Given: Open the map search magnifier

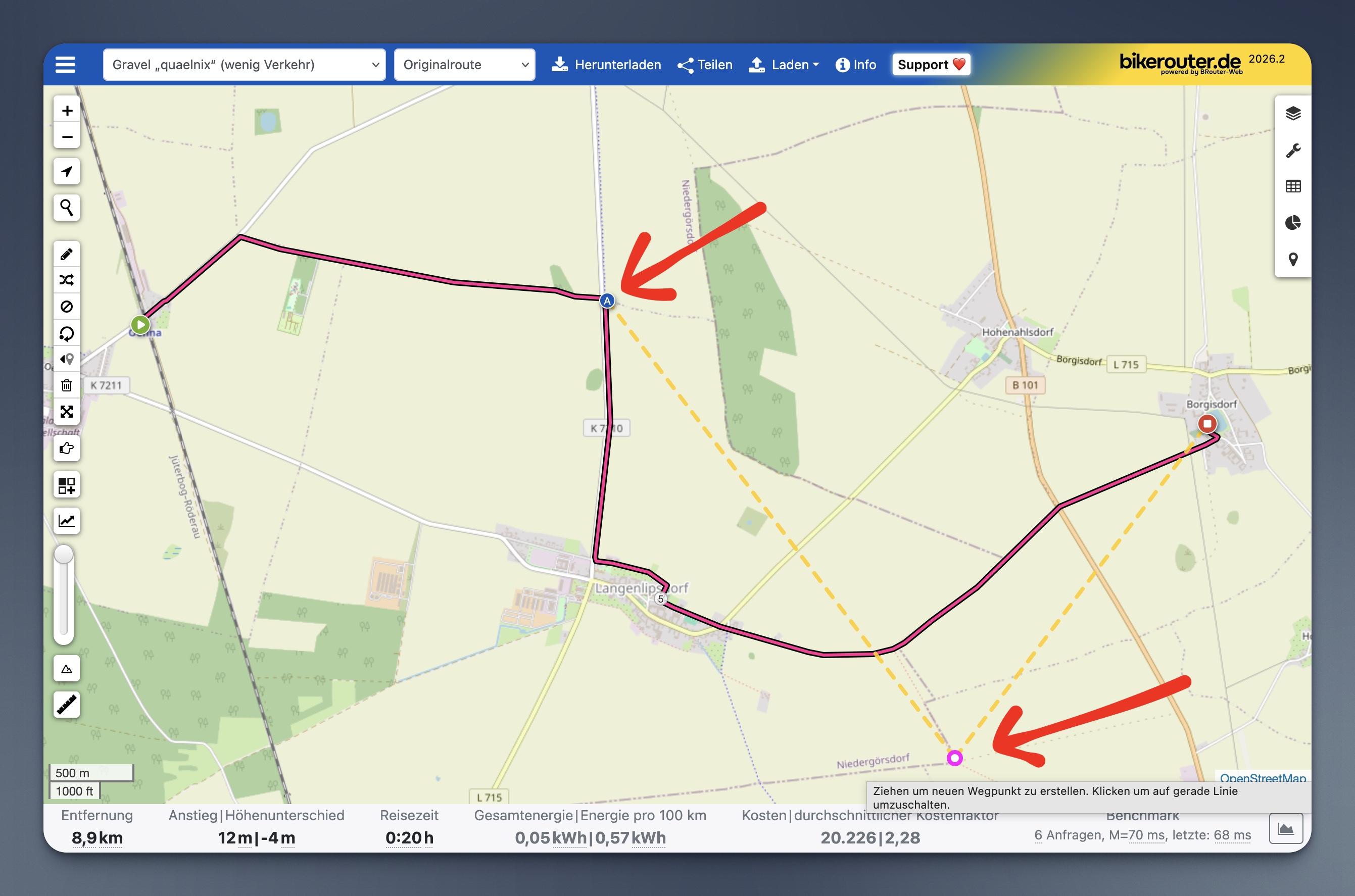Looking at the screenshot, I should click(x=67, y=208).
